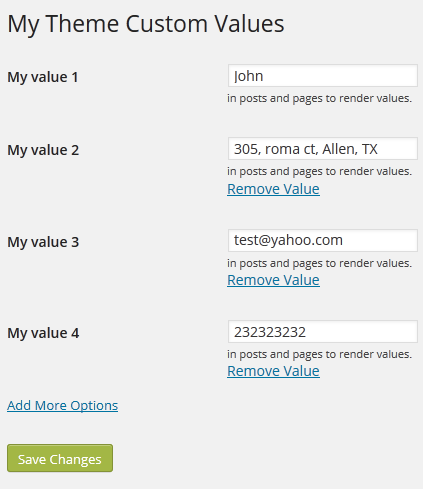The image size is (423, 489).
Task: Click the word Custom in the page heading
Action: (167, 24)
